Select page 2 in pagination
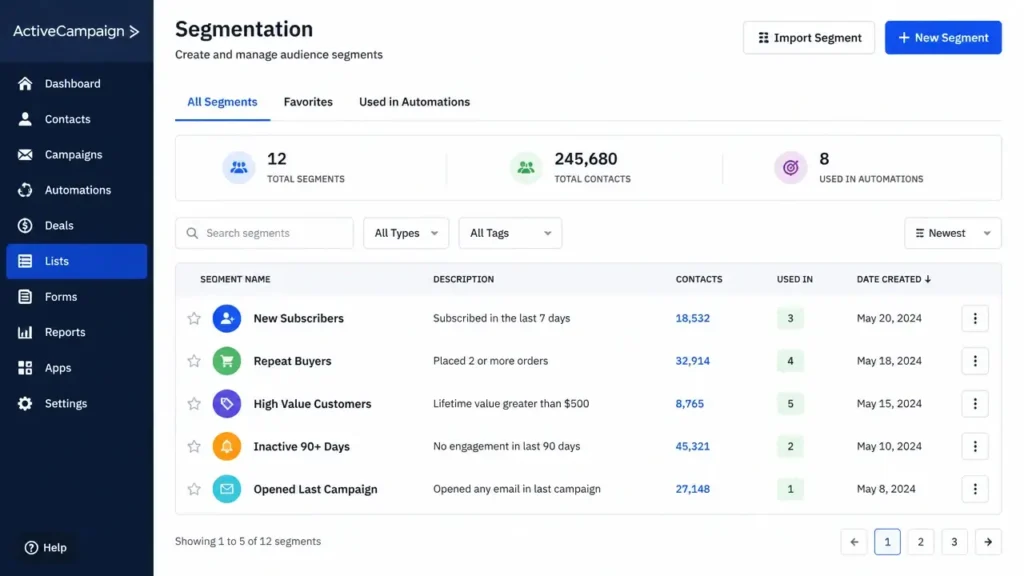The width and height of the screenshot is (1024, 576). [x=921, y=541]
